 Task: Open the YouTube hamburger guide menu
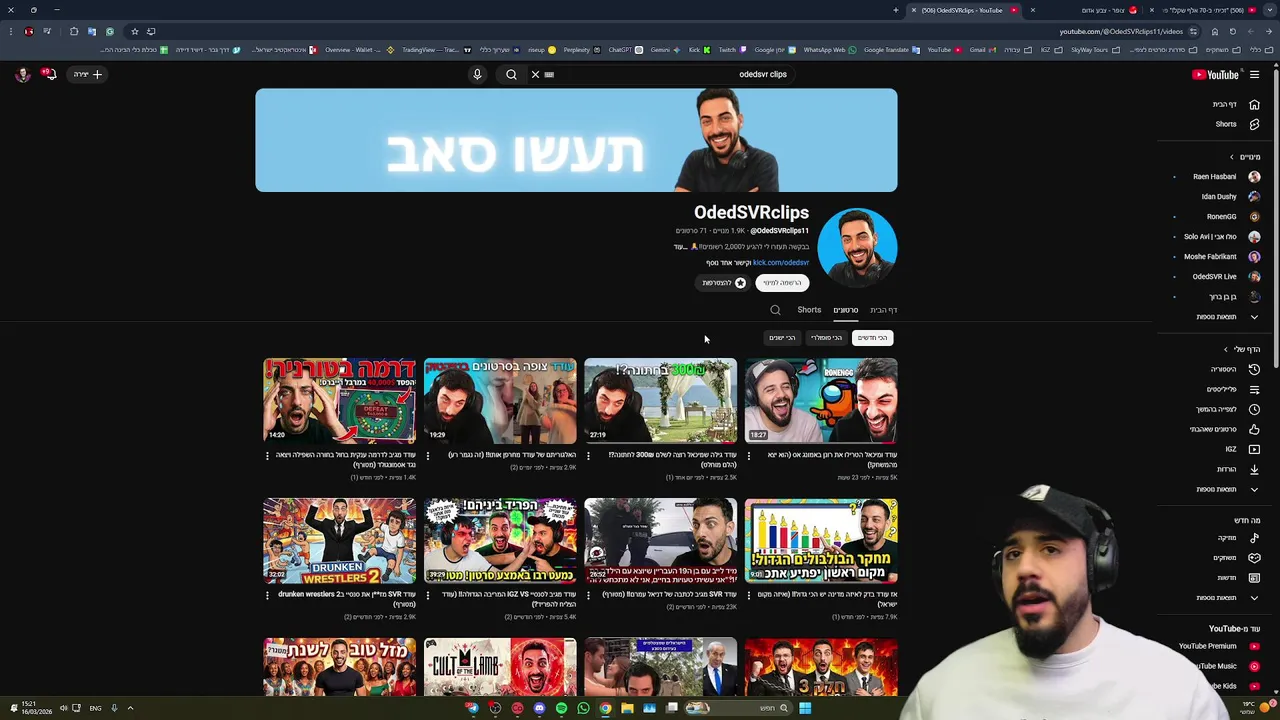click(x=1254, y=74)
